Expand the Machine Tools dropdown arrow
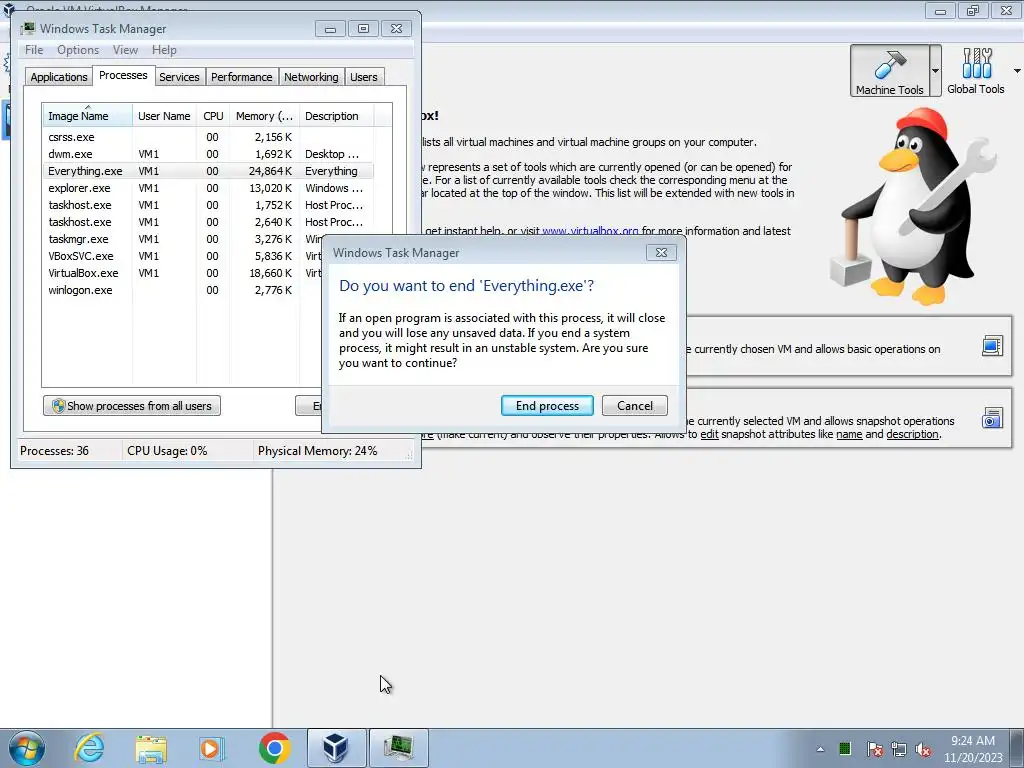 pyautogui.click(x=935, y=71)
